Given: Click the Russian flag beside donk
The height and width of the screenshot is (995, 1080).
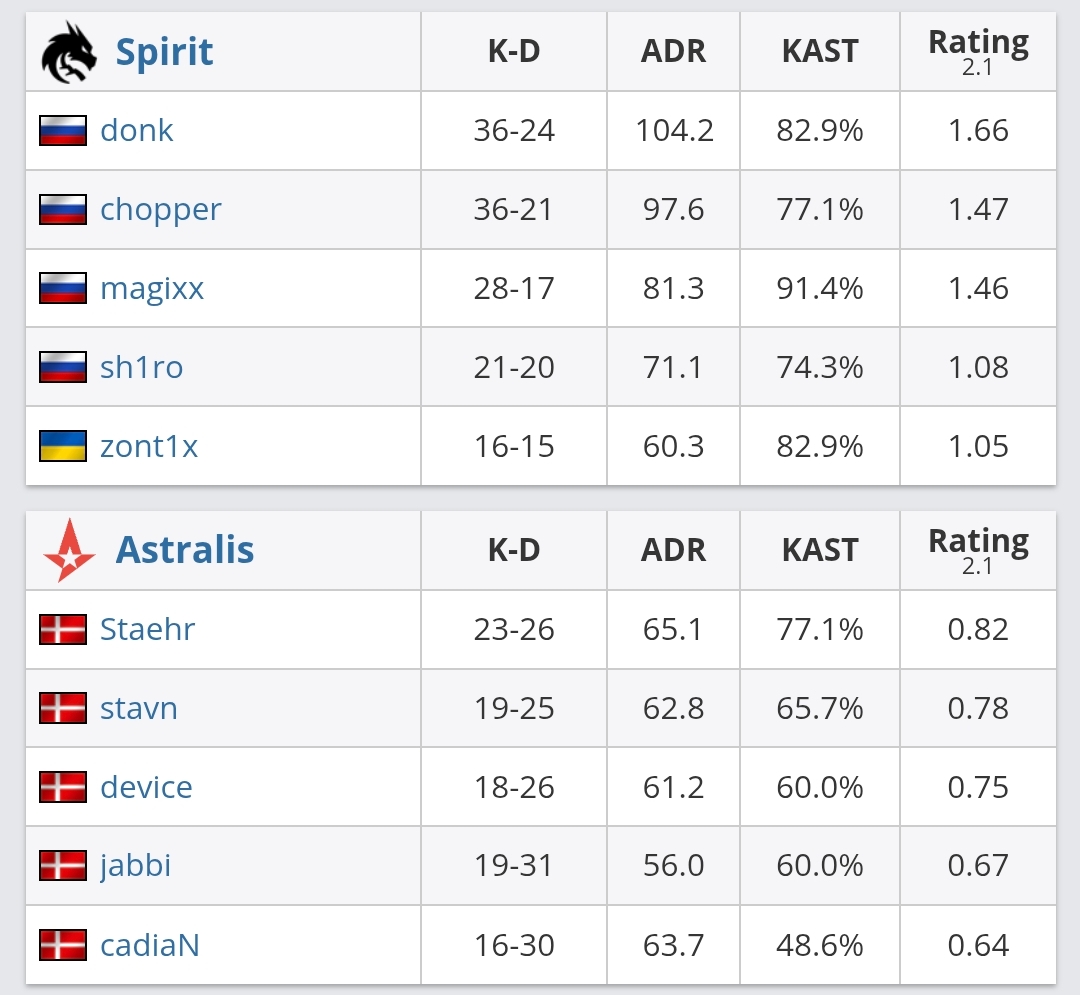Looking at the screenshot, I should pyautogui.click(x=63, y=131).
